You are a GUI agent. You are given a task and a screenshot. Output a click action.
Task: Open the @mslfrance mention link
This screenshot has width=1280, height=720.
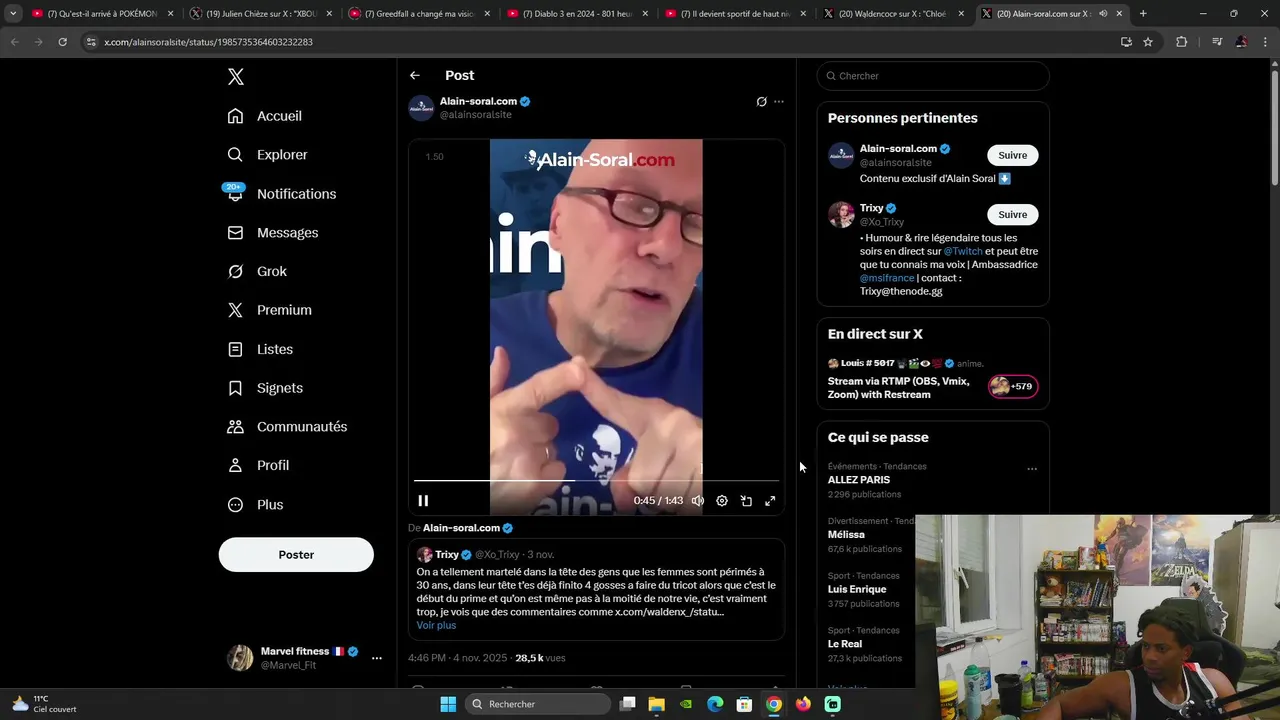[x=887, y=278]
